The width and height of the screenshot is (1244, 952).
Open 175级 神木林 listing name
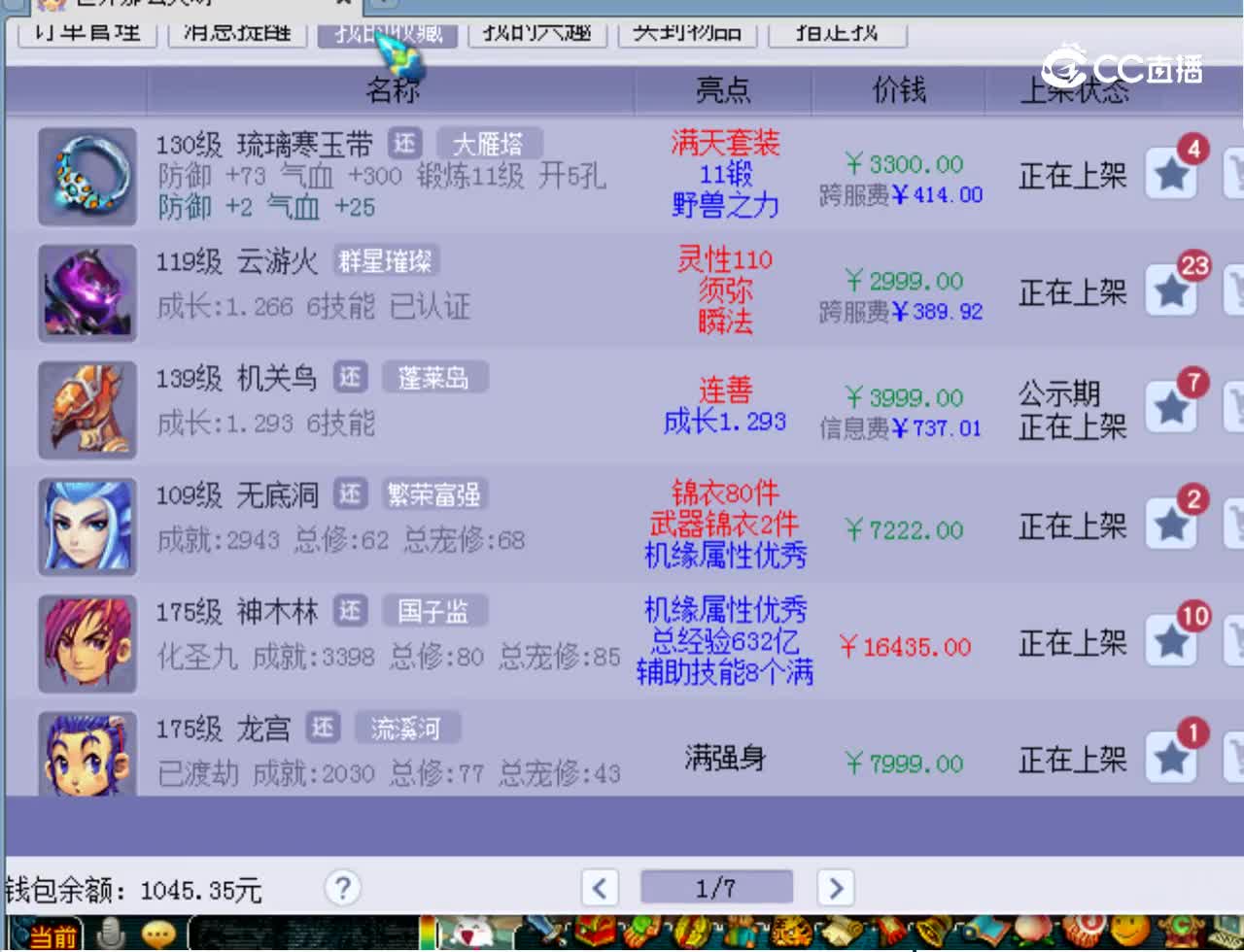coord(237,611)
